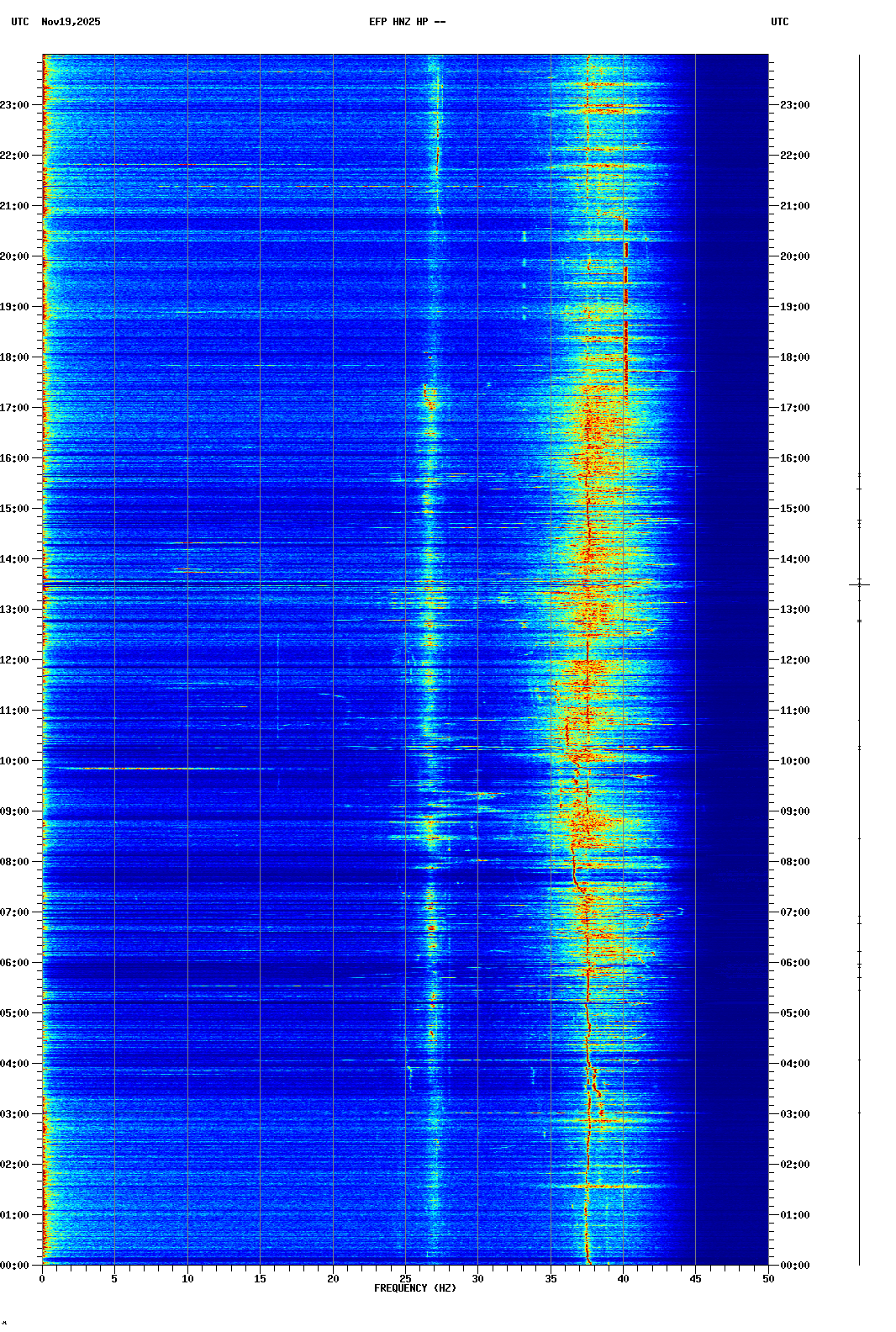Screen dimensions: 896x1332
Task: Click the 03:00 time label on left axis
Action: [x=15, y=1114]
